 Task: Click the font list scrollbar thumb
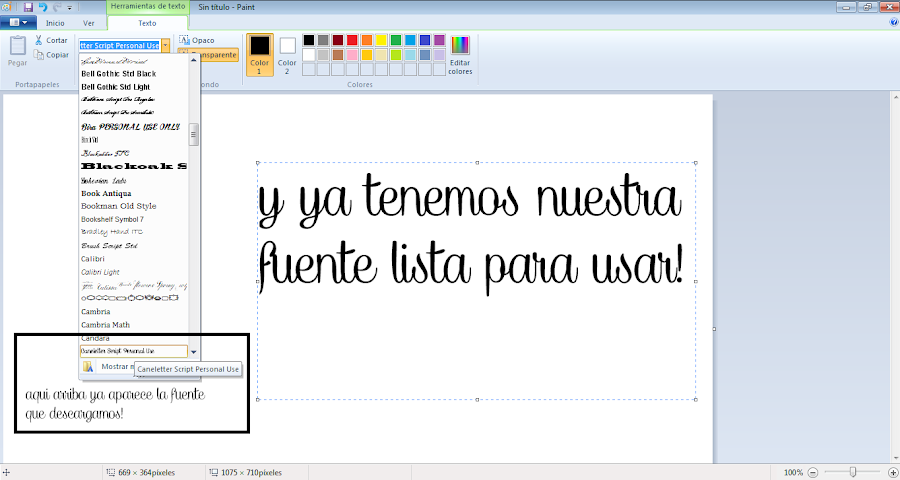[193, 135]
